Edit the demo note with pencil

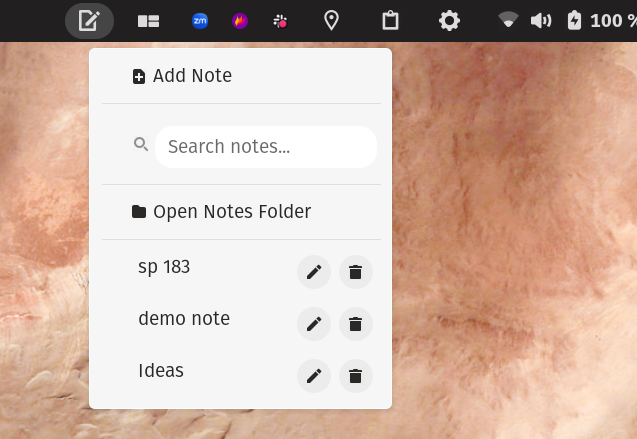click(x=314, y=324)
